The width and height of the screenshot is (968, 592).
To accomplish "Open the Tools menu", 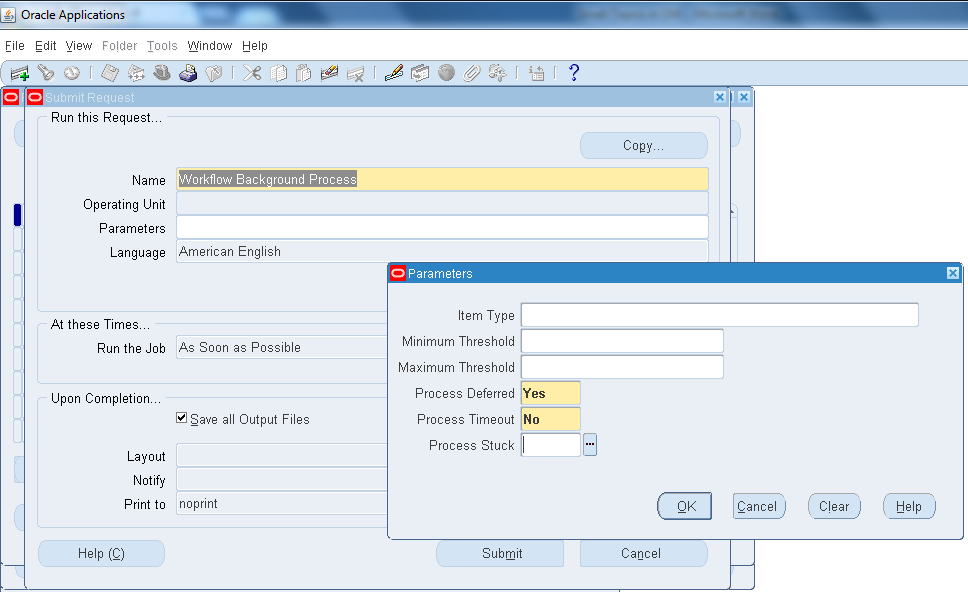I will point(162,46).
